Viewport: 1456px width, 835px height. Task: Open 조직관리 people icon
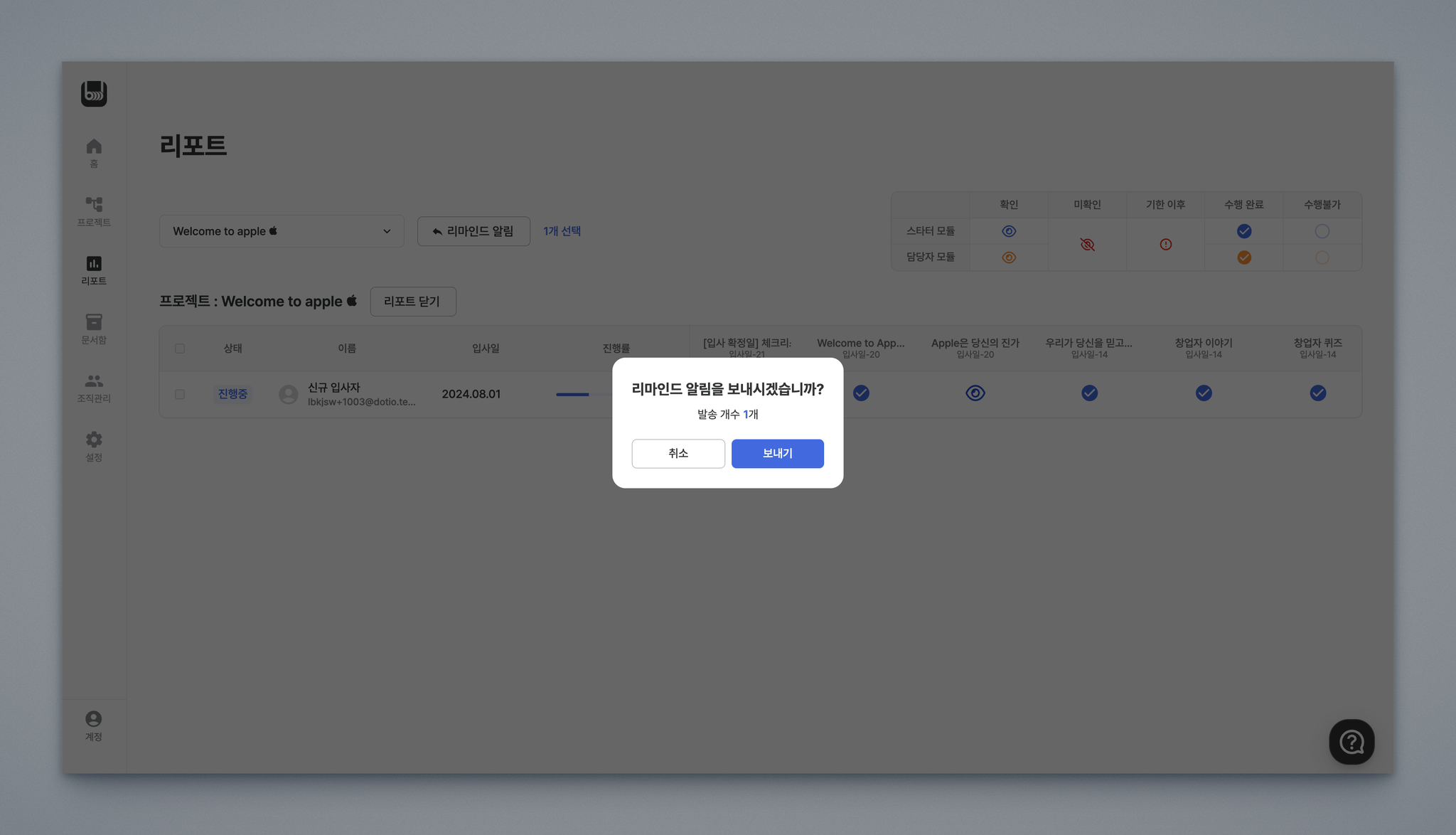tap(94, 381)
